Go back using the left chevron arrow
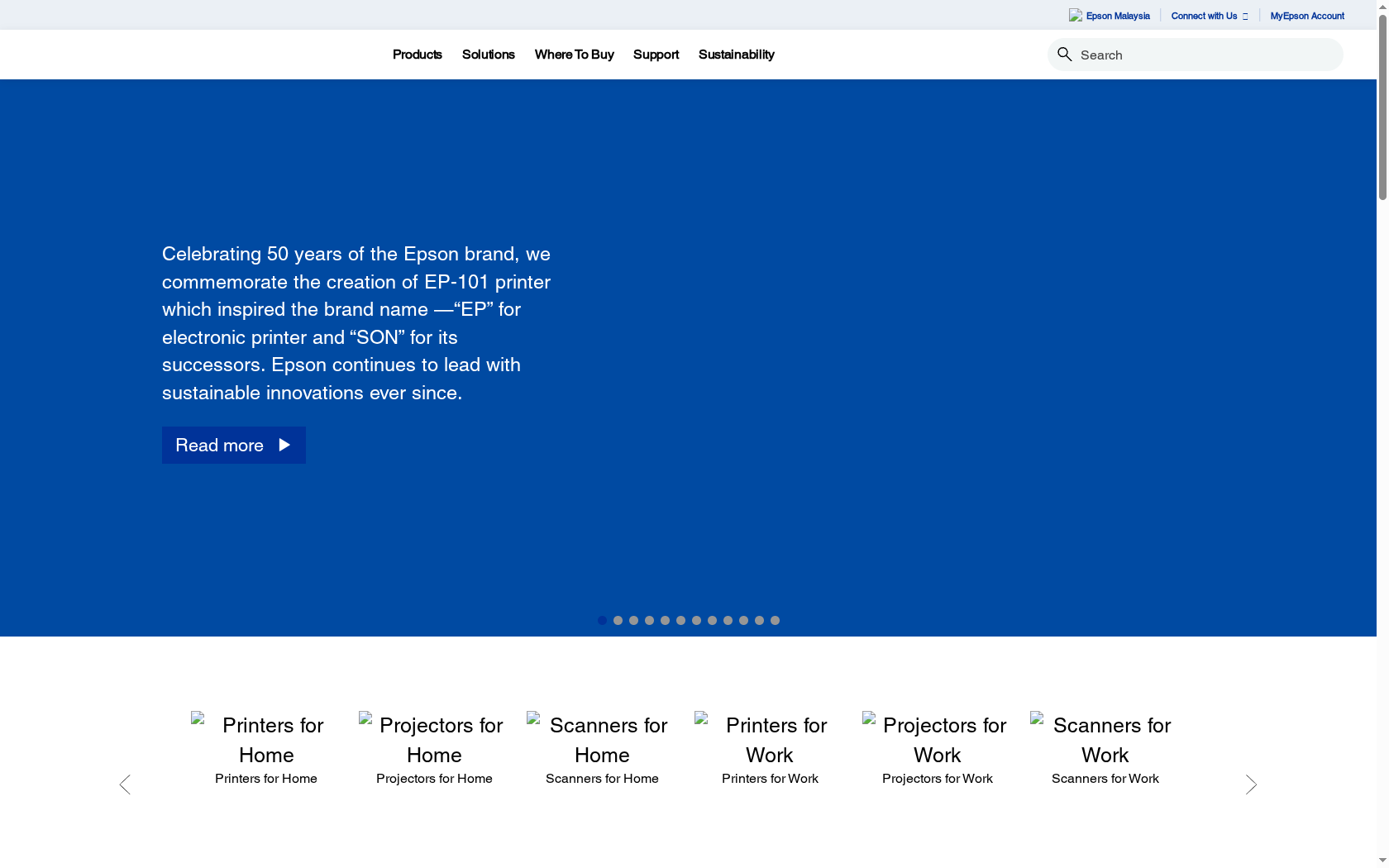 tap(125, 785)
